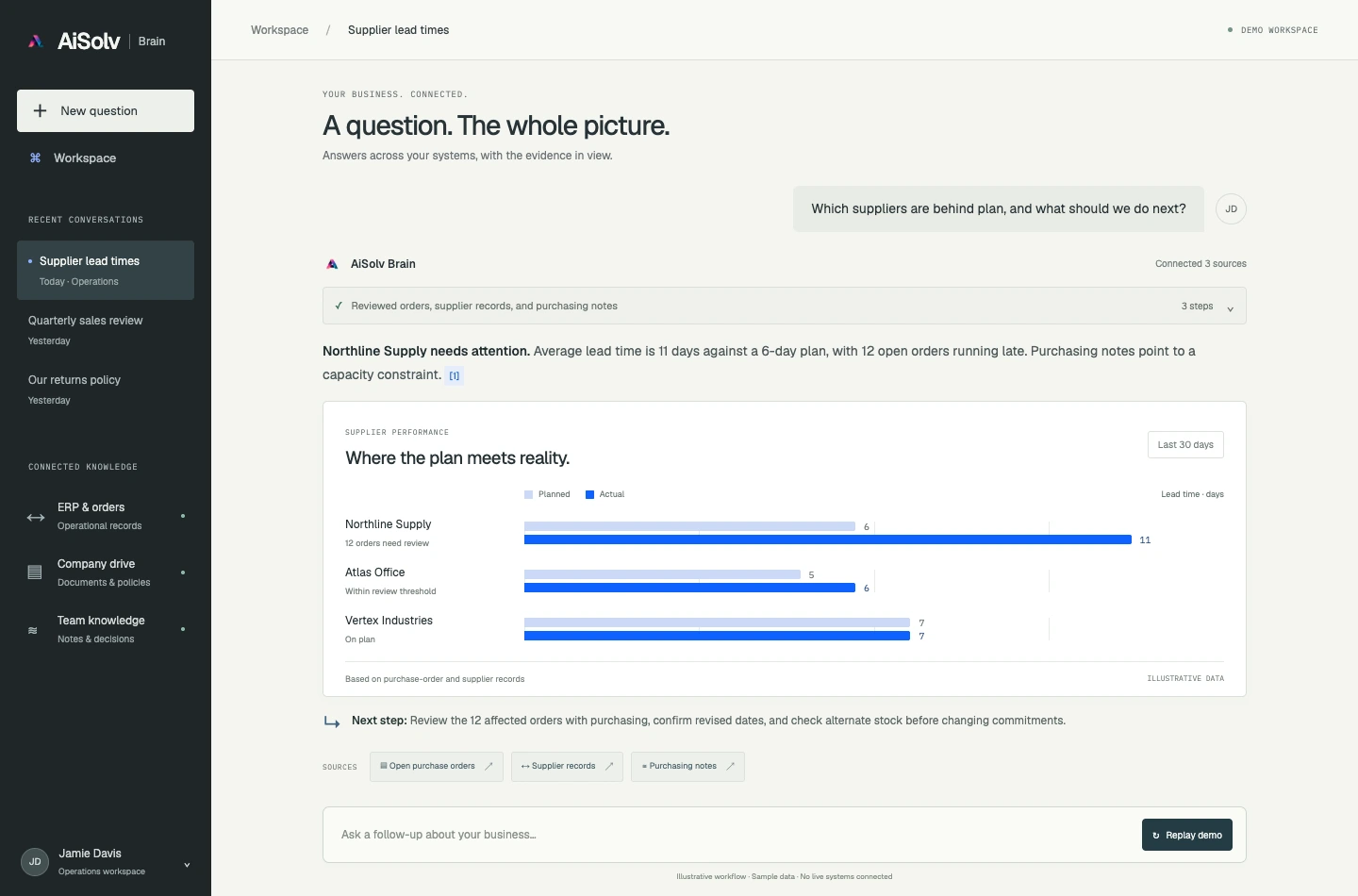Open the Jamie Davis account menu chevron

pyautogui.click(x=187, y=864)
